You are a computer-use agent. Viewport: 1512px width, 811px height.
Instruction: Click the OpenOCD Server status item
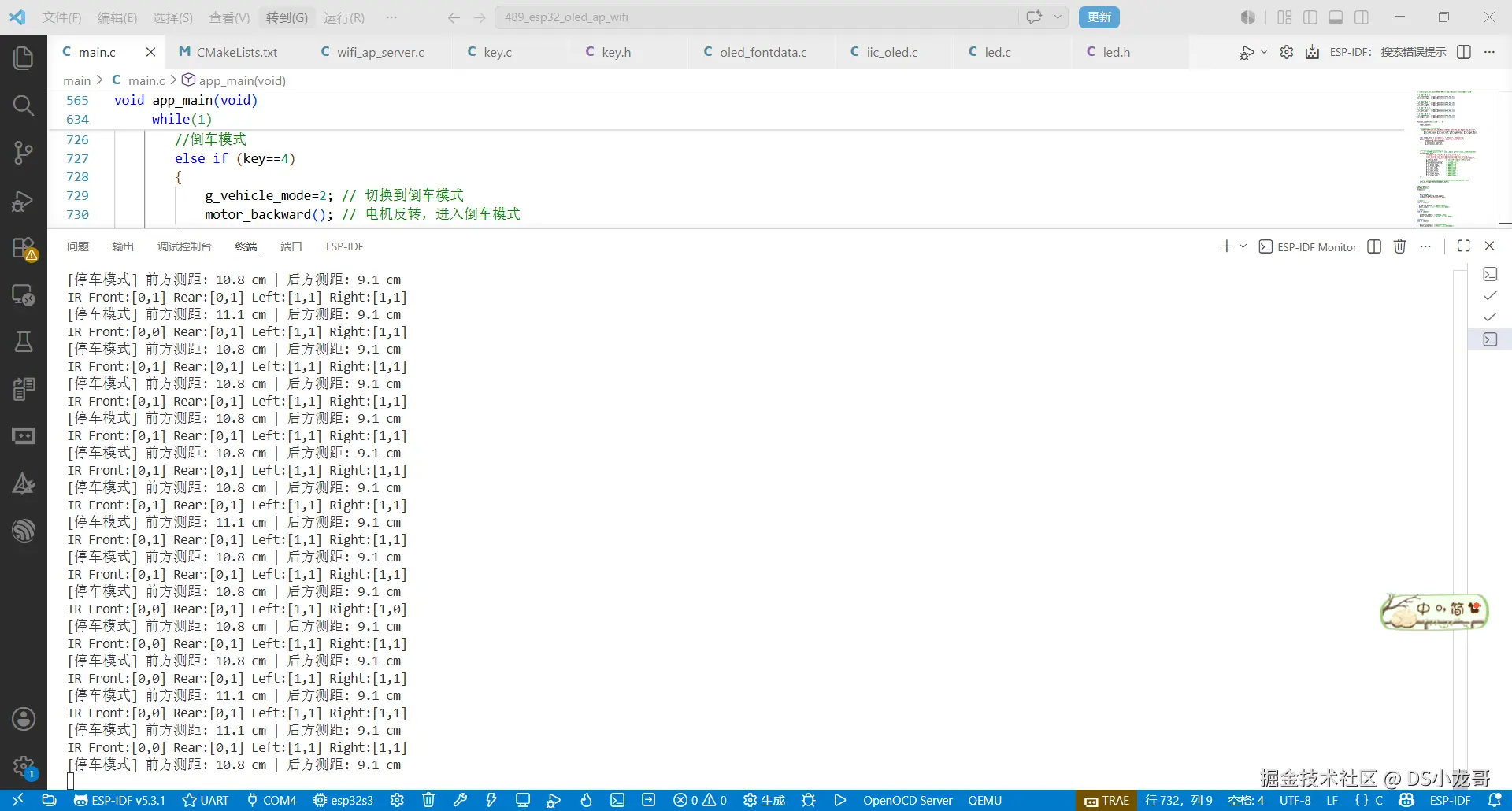point(907,800)
